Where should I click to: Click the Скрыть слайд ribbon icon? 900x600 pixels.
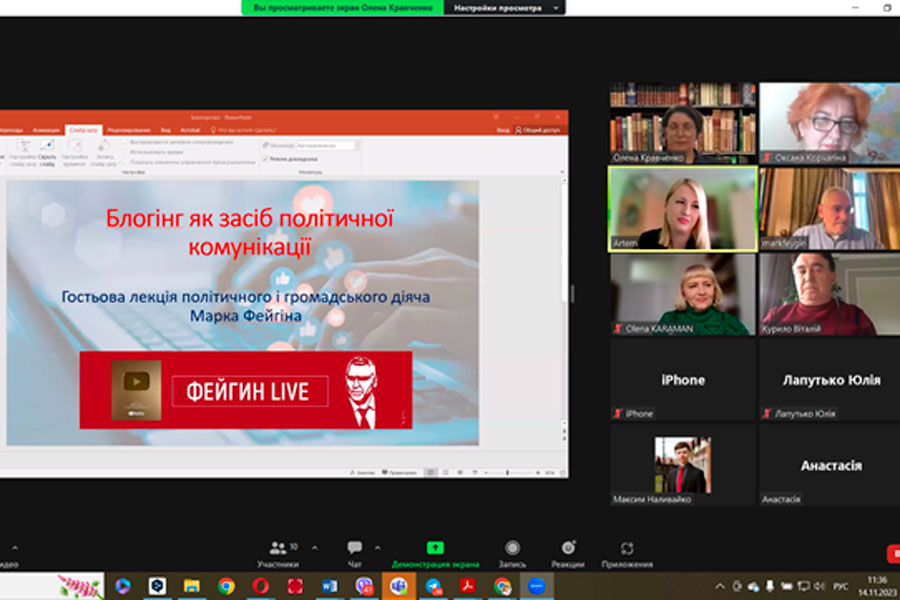click(x=47, y=153)
